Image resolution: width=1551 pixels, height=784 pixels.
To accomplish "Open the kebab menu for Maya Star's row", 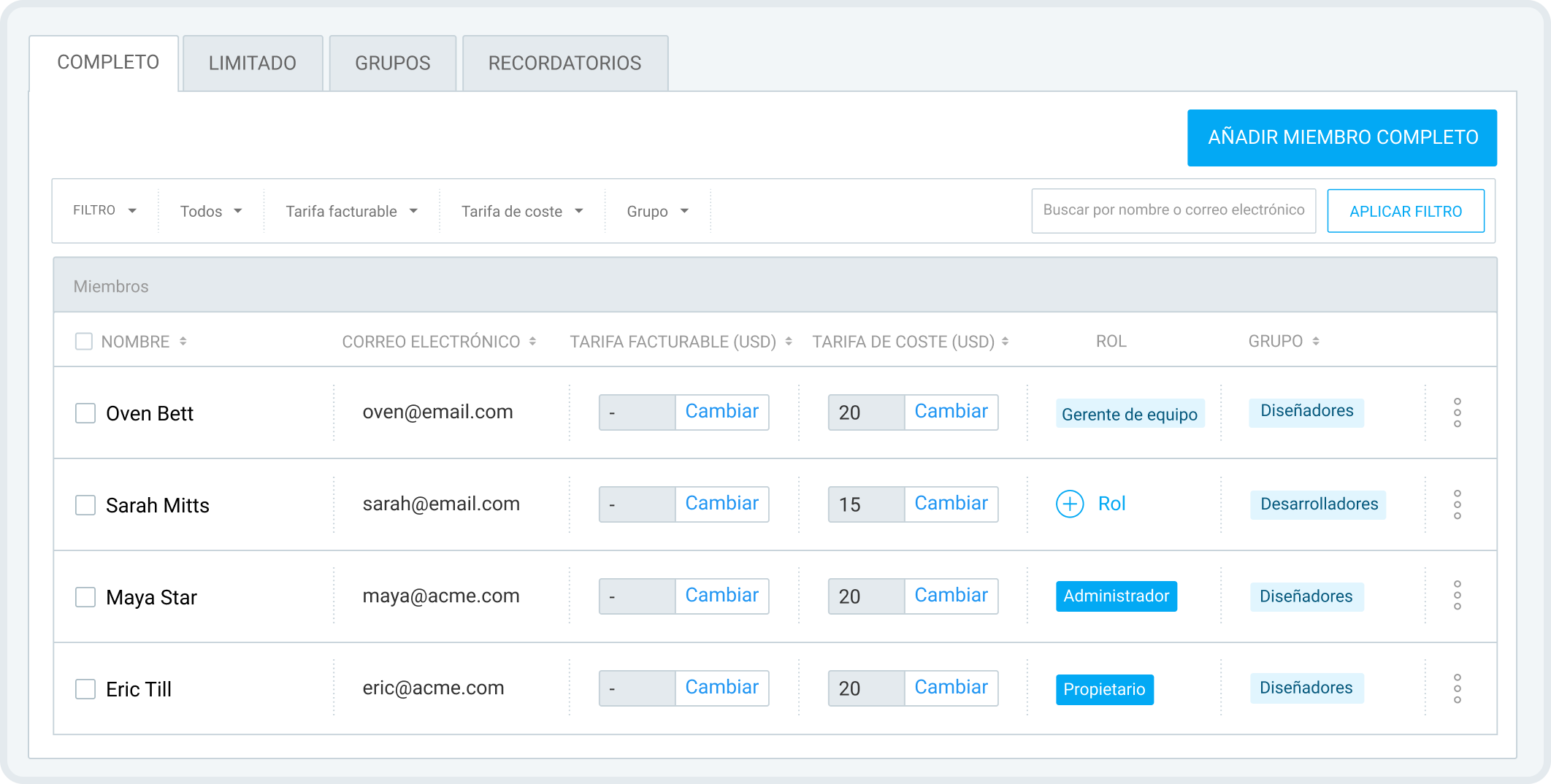I will pyautogui.click(x=1458, y=596).
